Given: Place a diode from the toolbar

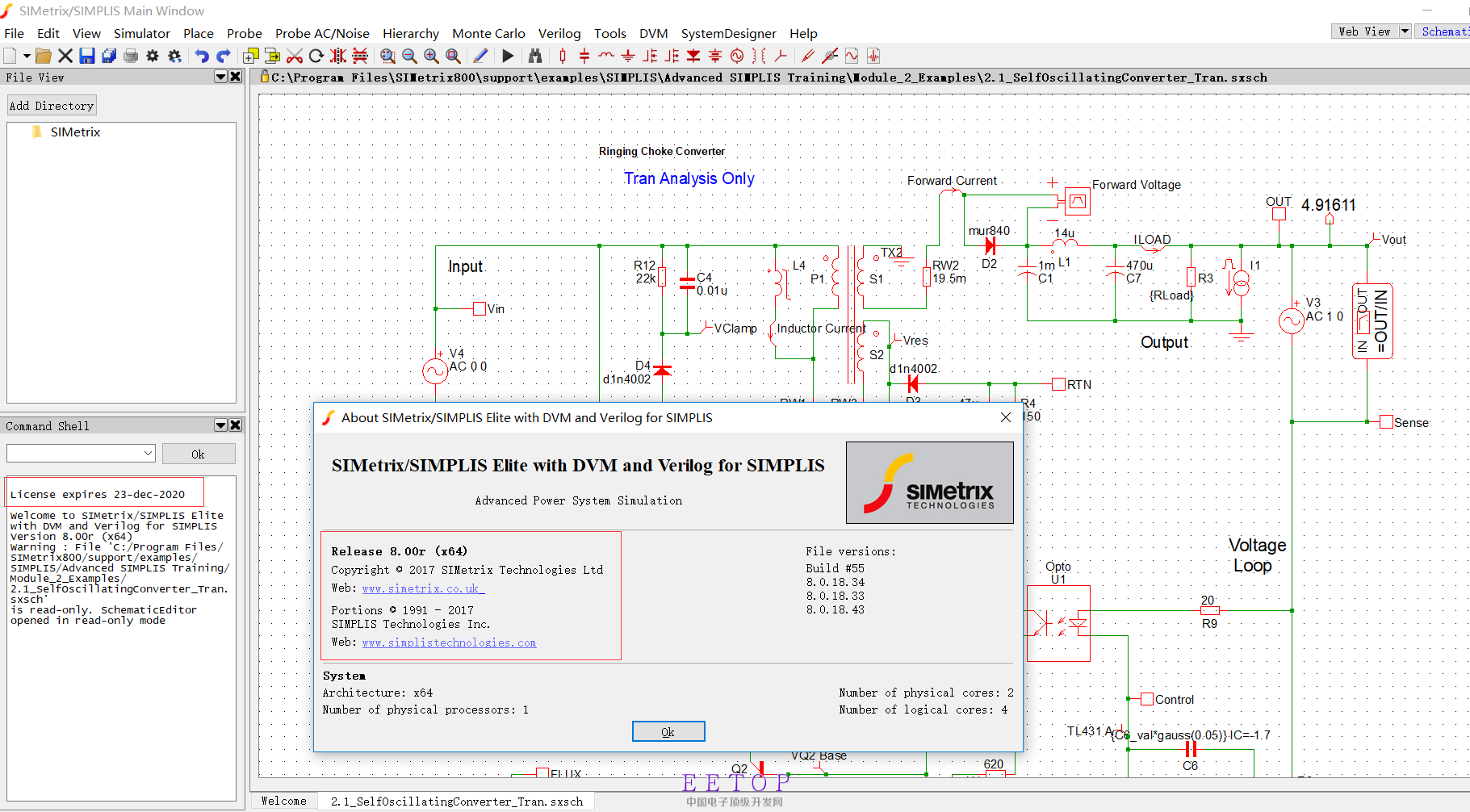Looking at the screenshot, I should click(x=693, y=56).
